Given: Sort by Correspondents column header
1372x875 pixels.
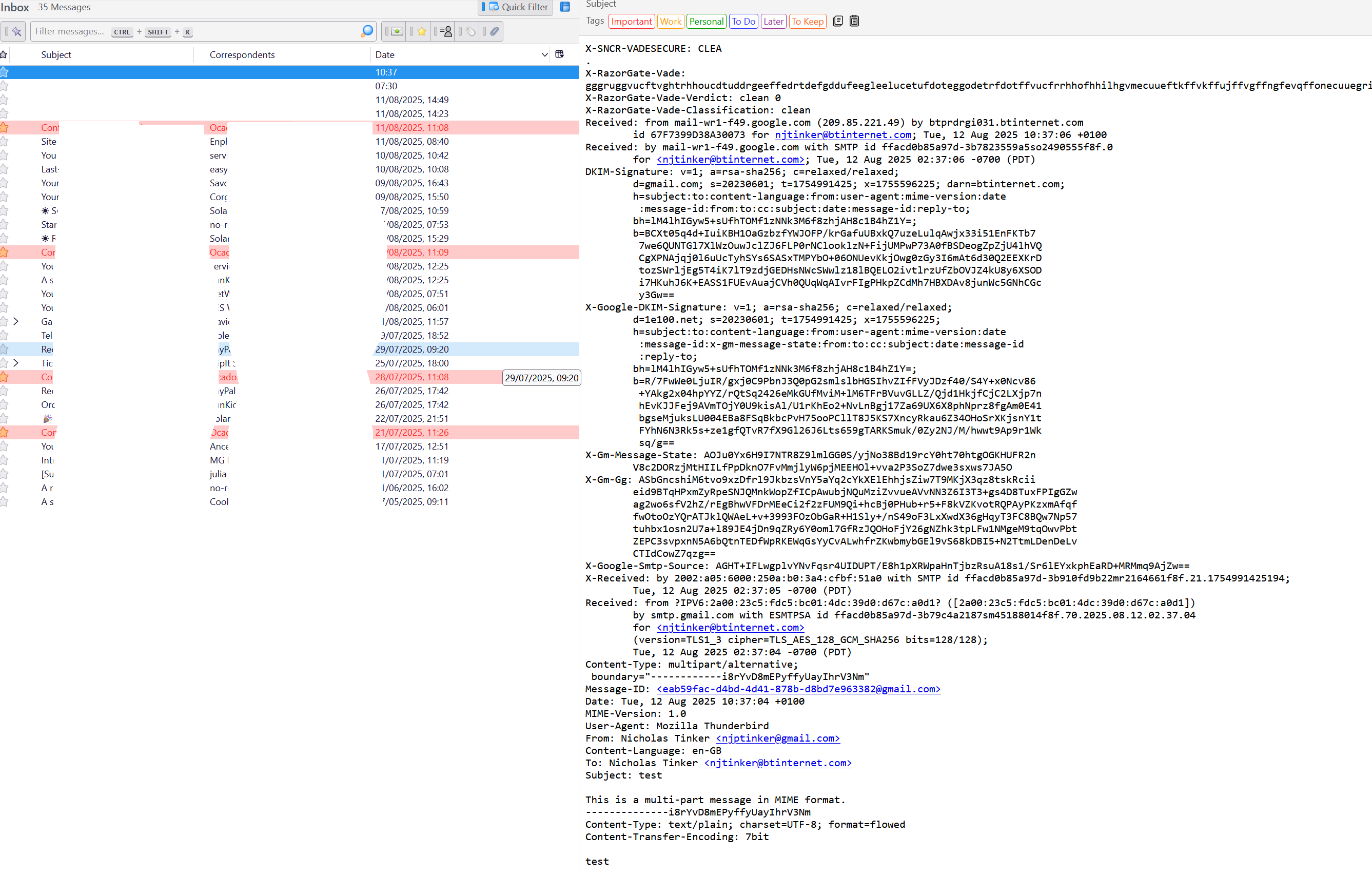Looking at the screenshot, I should pyautogui.click(x=242, y=55).
